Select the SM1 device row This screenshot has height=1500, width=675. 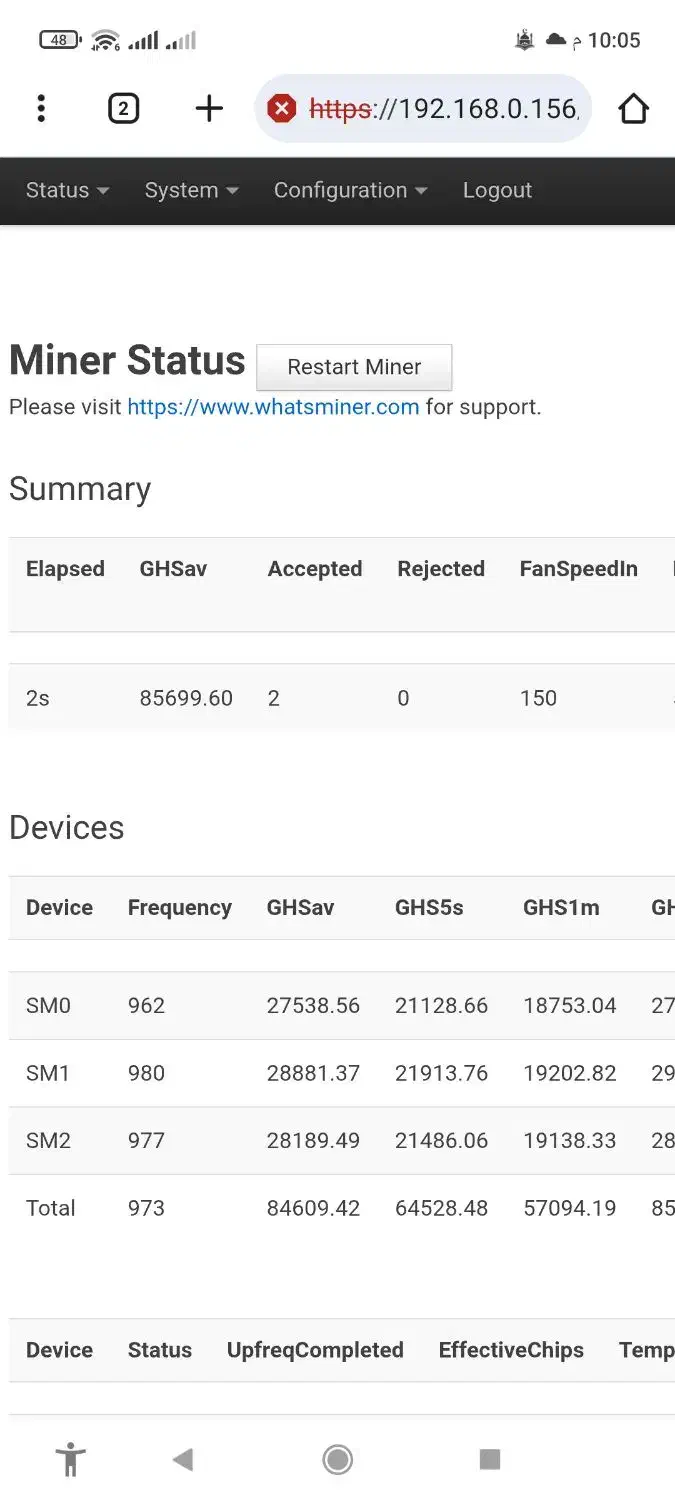pos(48,1073)
